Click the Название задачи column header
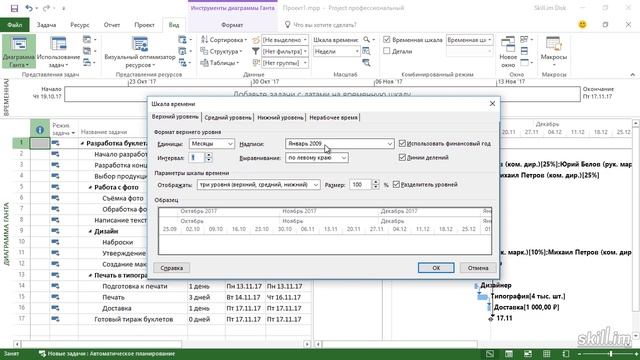Screen dimensions: 640x360 click(x=104, y=132)
